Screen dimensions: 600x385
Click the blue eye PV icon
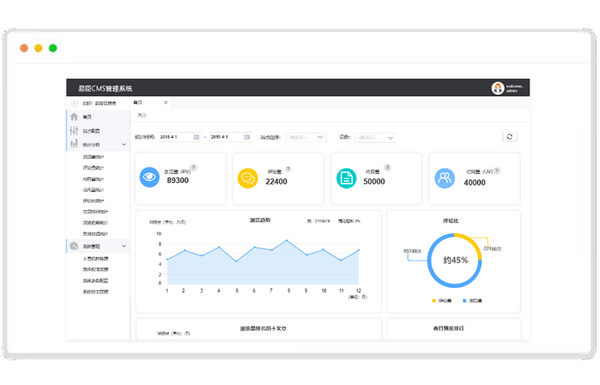click(x=149, y=177)
